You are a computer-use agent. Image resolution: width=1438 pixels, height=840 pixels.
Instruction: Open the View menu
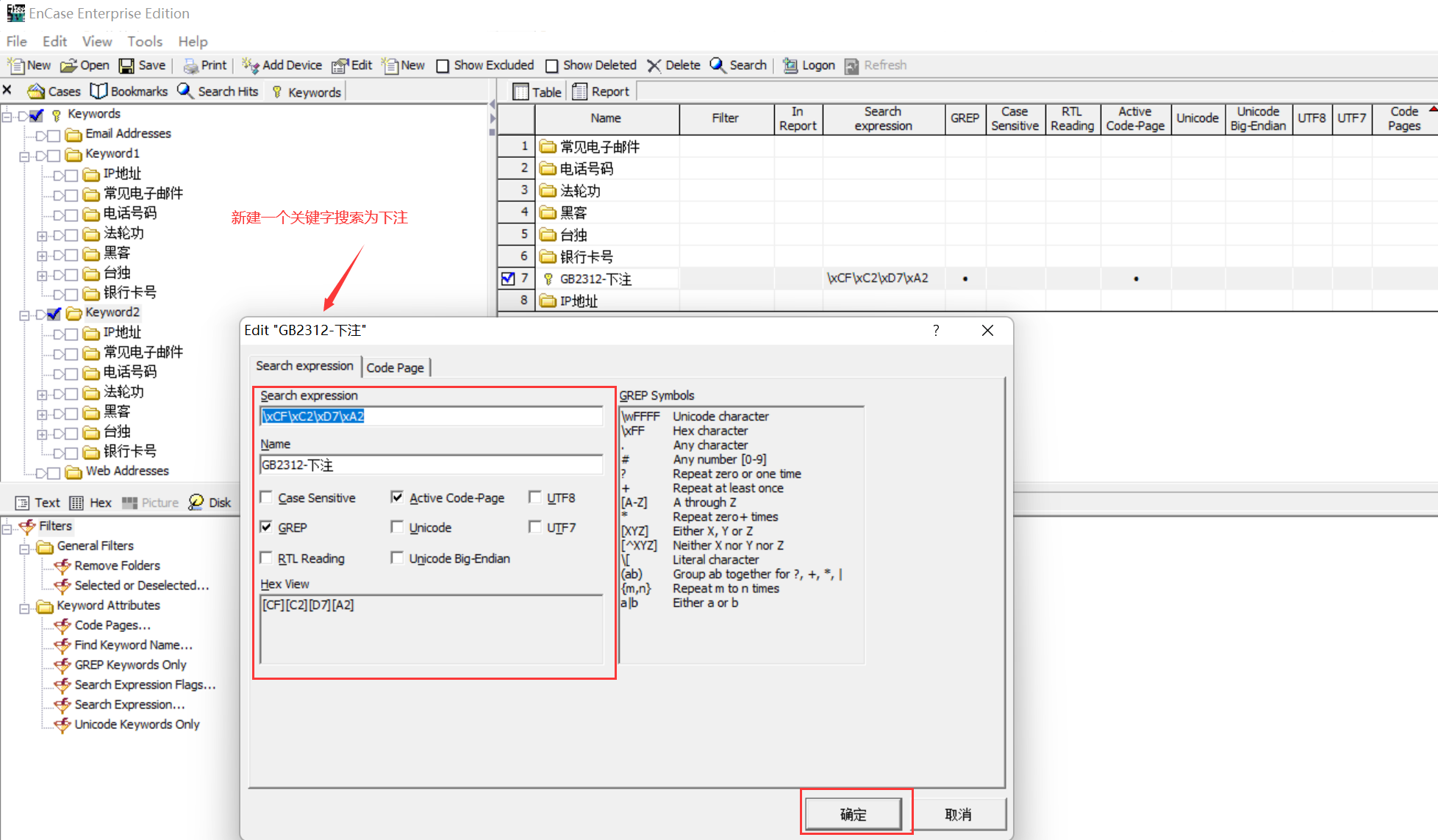coord(97,41)
